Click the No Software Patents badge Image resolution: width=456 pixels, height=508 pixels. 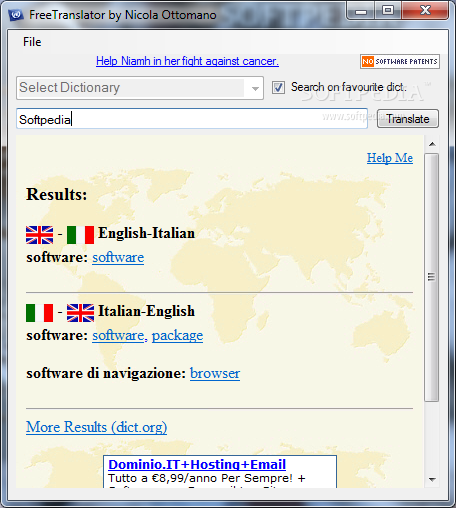(400, 62)
